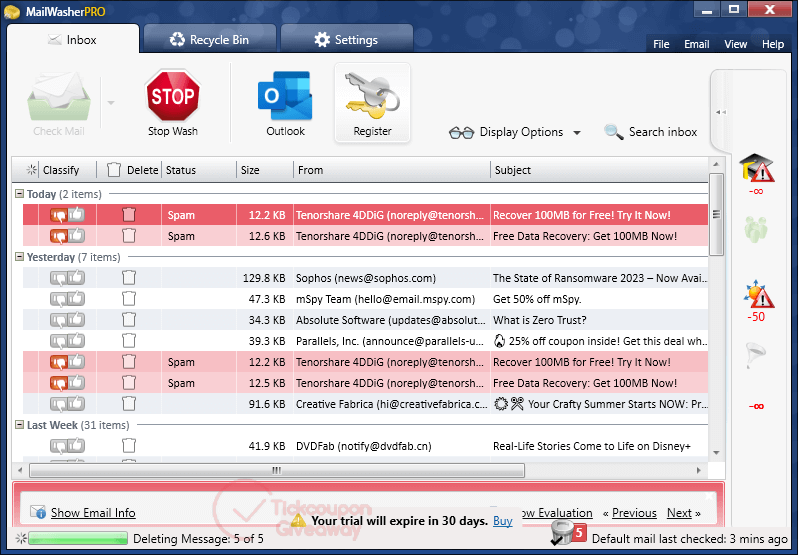
Task: Click the sun warning -50 sidebar icon
Action: pos(758,294)
